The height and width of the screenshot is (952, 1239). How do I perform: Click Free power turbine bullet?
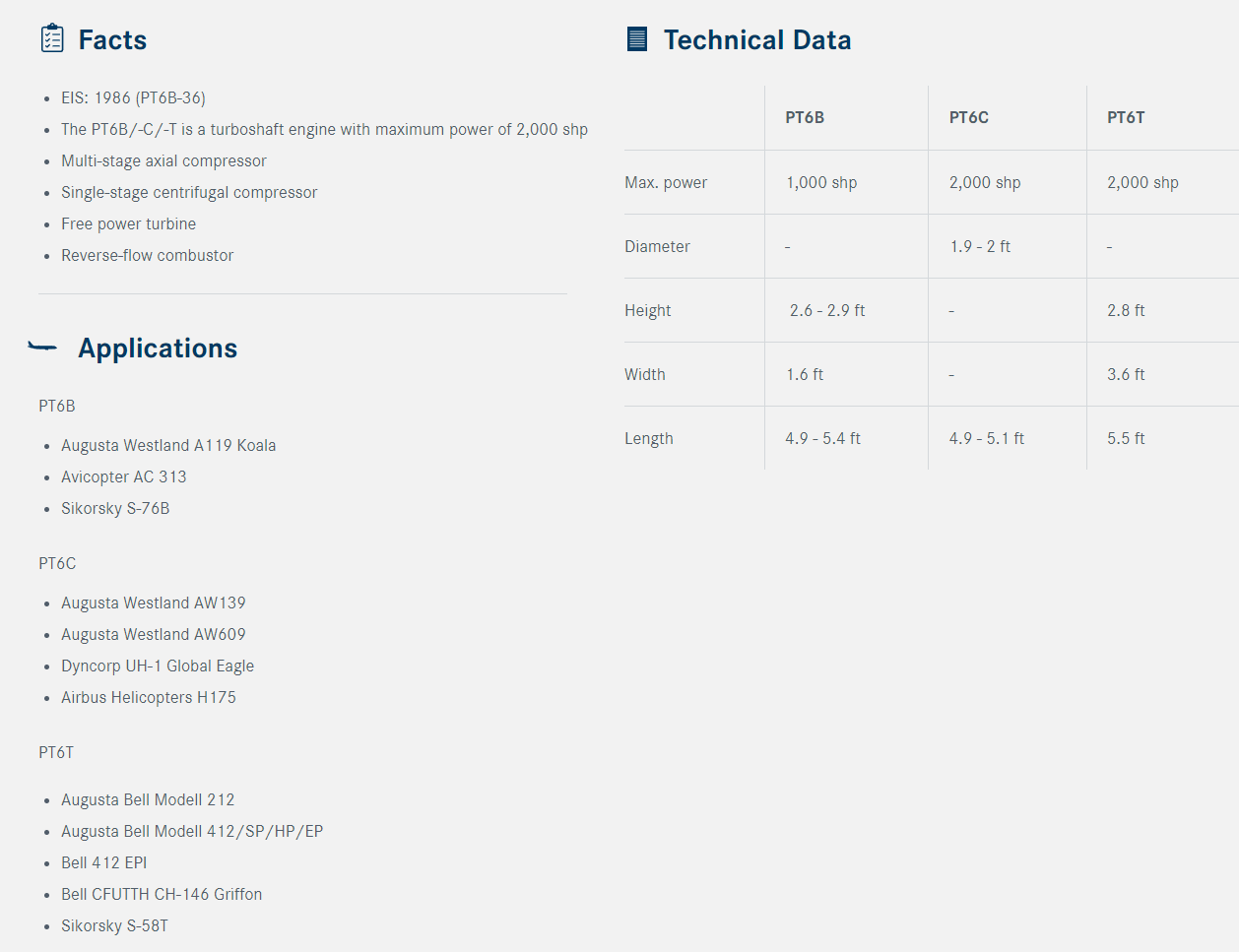pyautogui.click(x=128, y=223)
